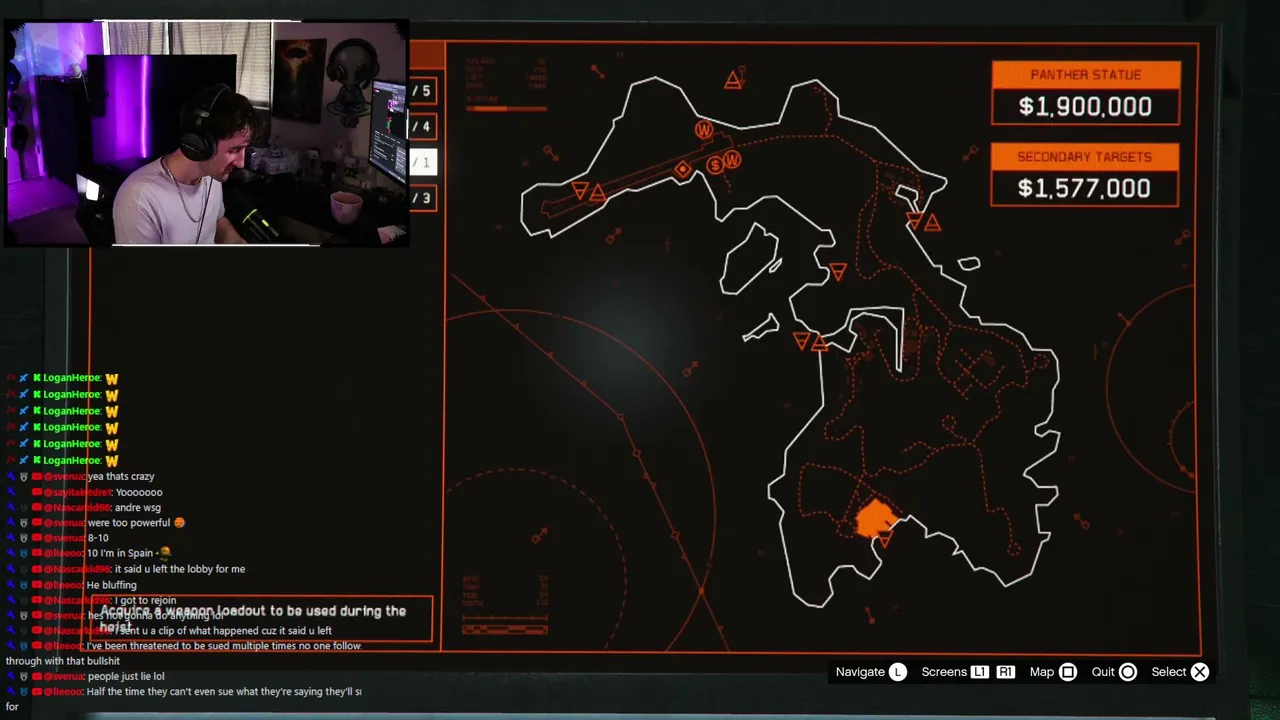The image size is (1280, 720).
Task: Click emoji after '10 I'm in Spain'
Action: pyautogui.click(x=164, y=553)
